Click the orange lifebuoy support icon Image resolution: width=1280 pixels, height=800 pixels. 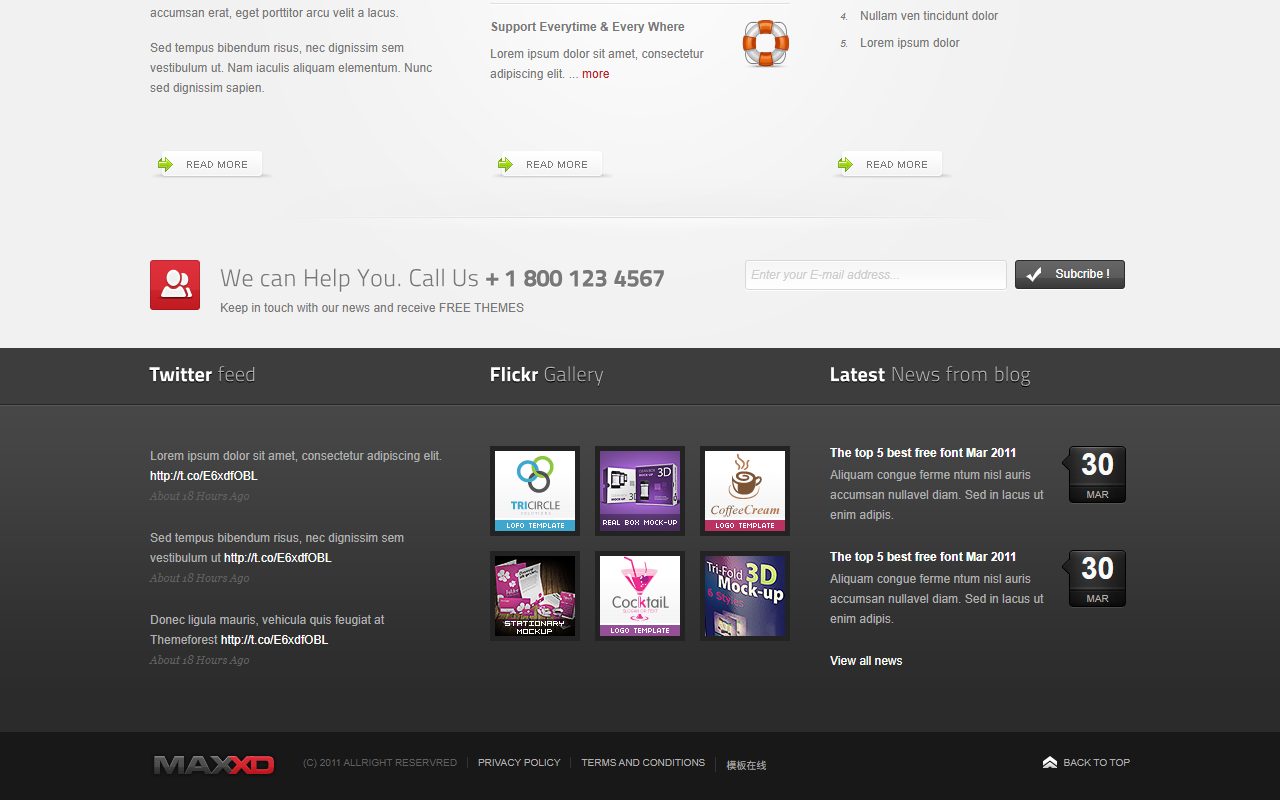766,44
